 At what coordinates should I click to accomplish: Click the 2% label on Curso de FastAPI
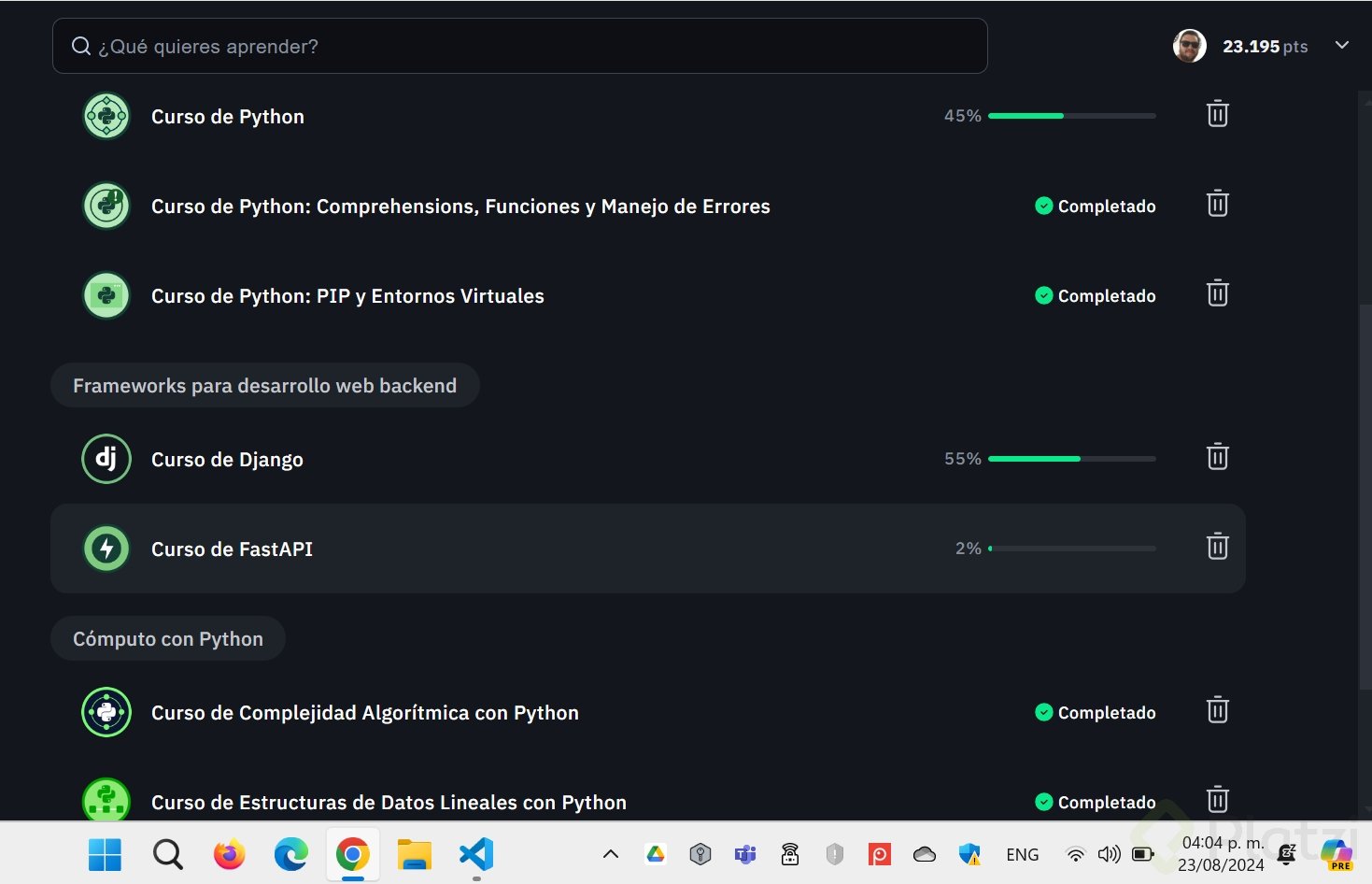[969, 549]
